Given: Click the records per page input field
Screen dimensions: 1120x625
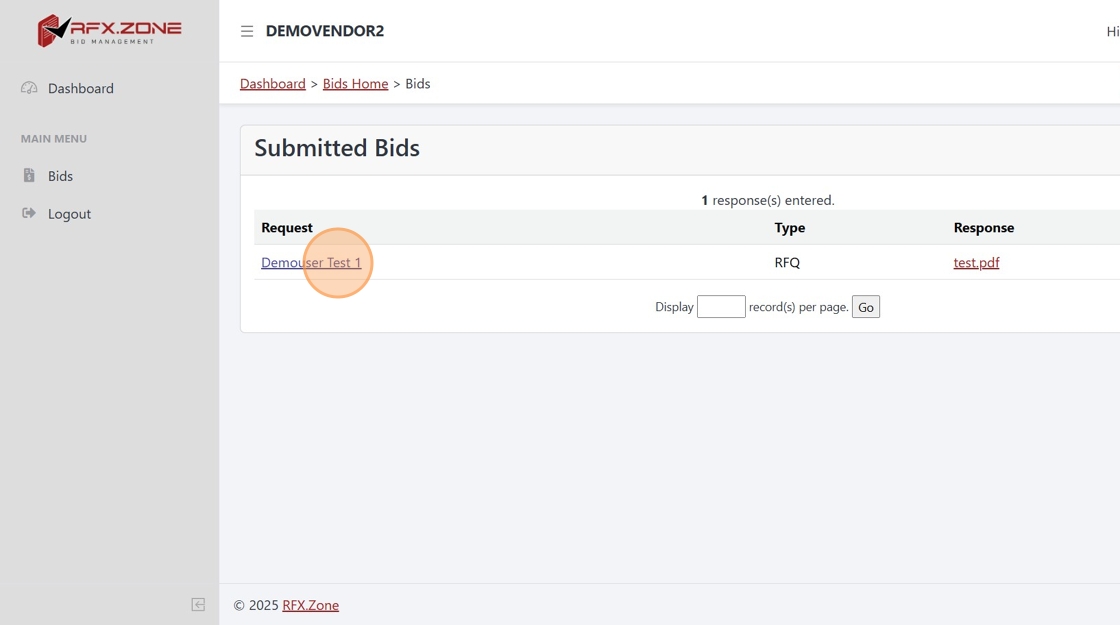Looking at the screenshot, I should 721,307.
